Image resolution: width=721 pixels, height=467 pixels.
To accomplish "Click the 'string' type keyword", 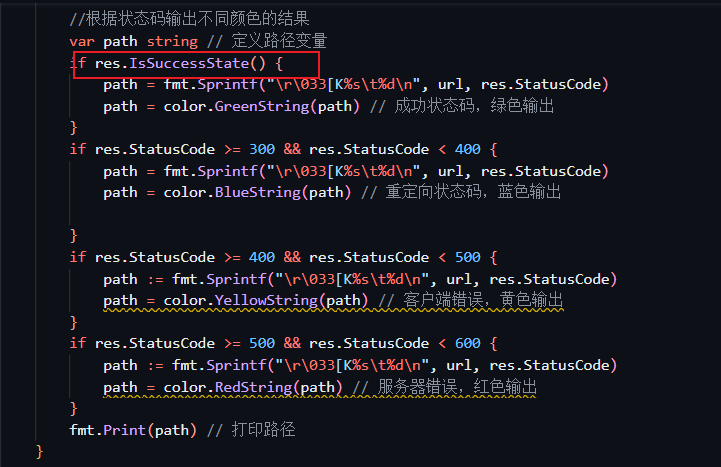I will point(172,41).
